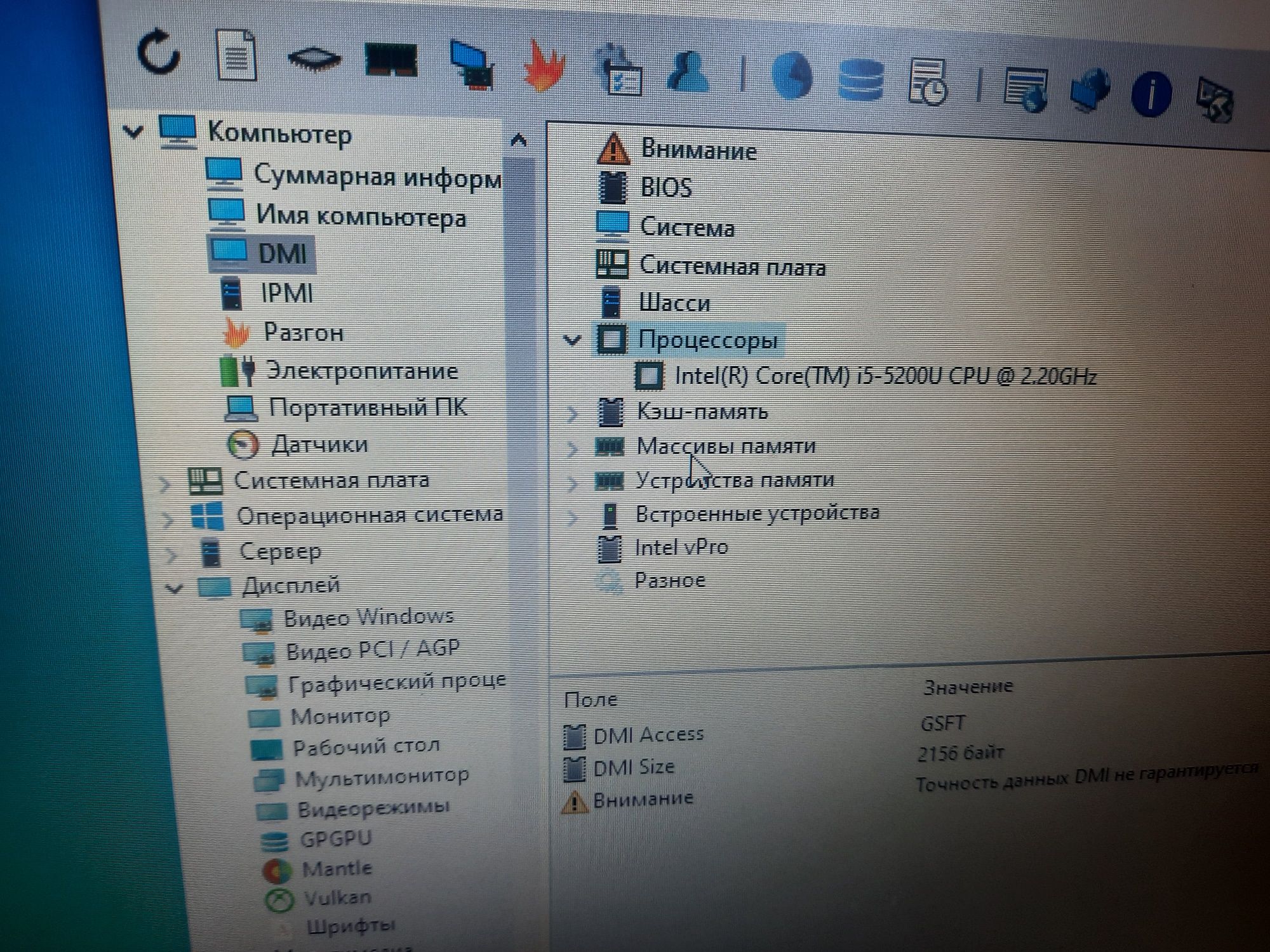The image size is (1270, 952).
Task: Expand the Системная плата left tree node
Action: click(165, 484)
